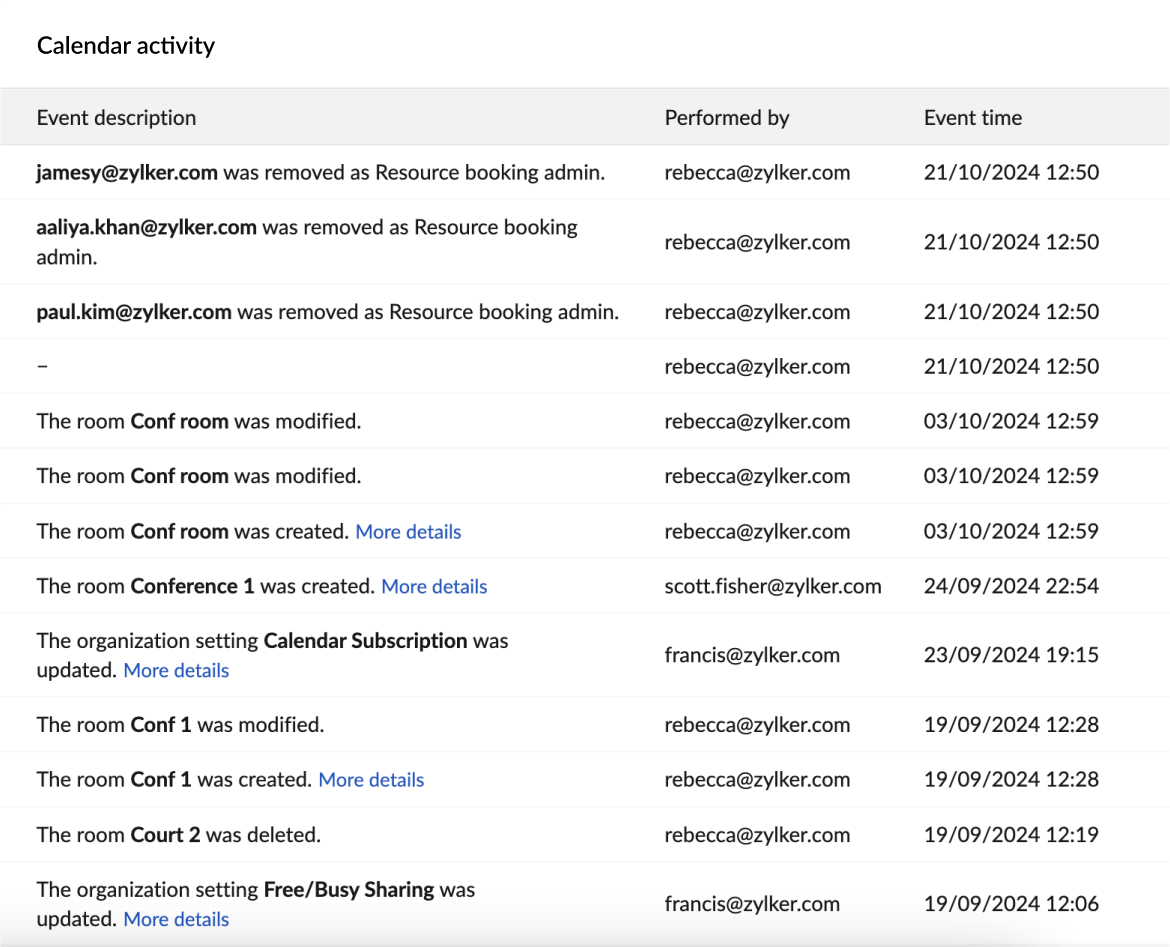This screenshot has width=1170, height=947.
Task: Open More details for Conference 1 room
Action: (x=434, y=587)
